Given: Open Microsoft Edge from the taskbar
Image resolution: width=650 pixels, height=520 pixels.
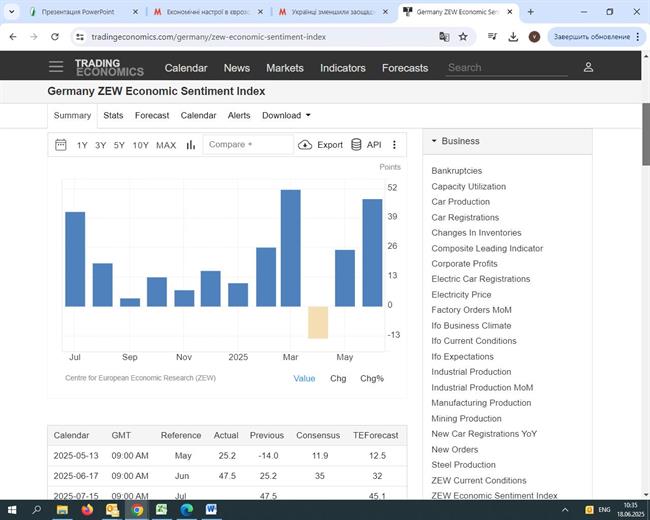Looking at the screenshot, I should [187, 510].
